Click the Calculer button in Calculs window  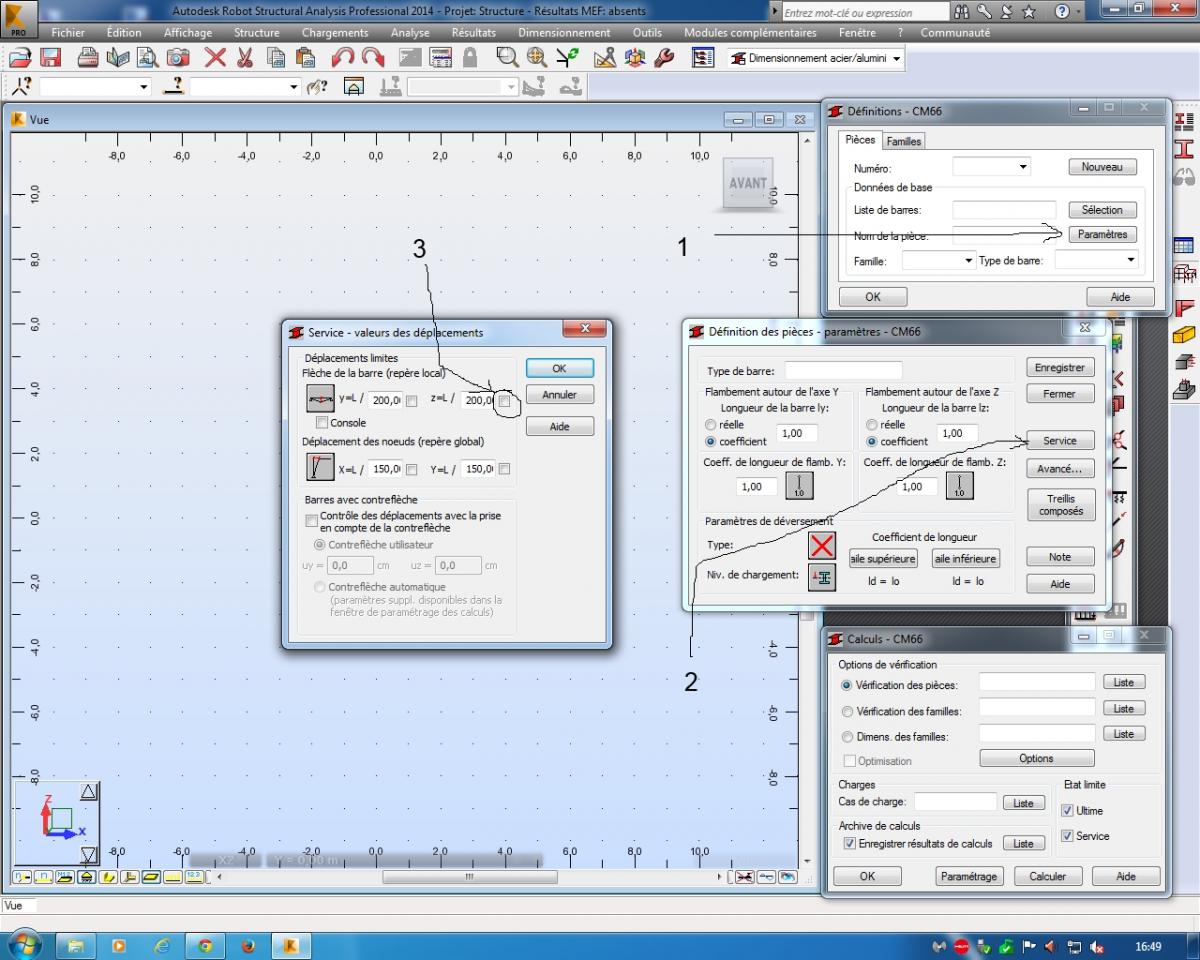pyautogui.click(x=1048, y=876)
